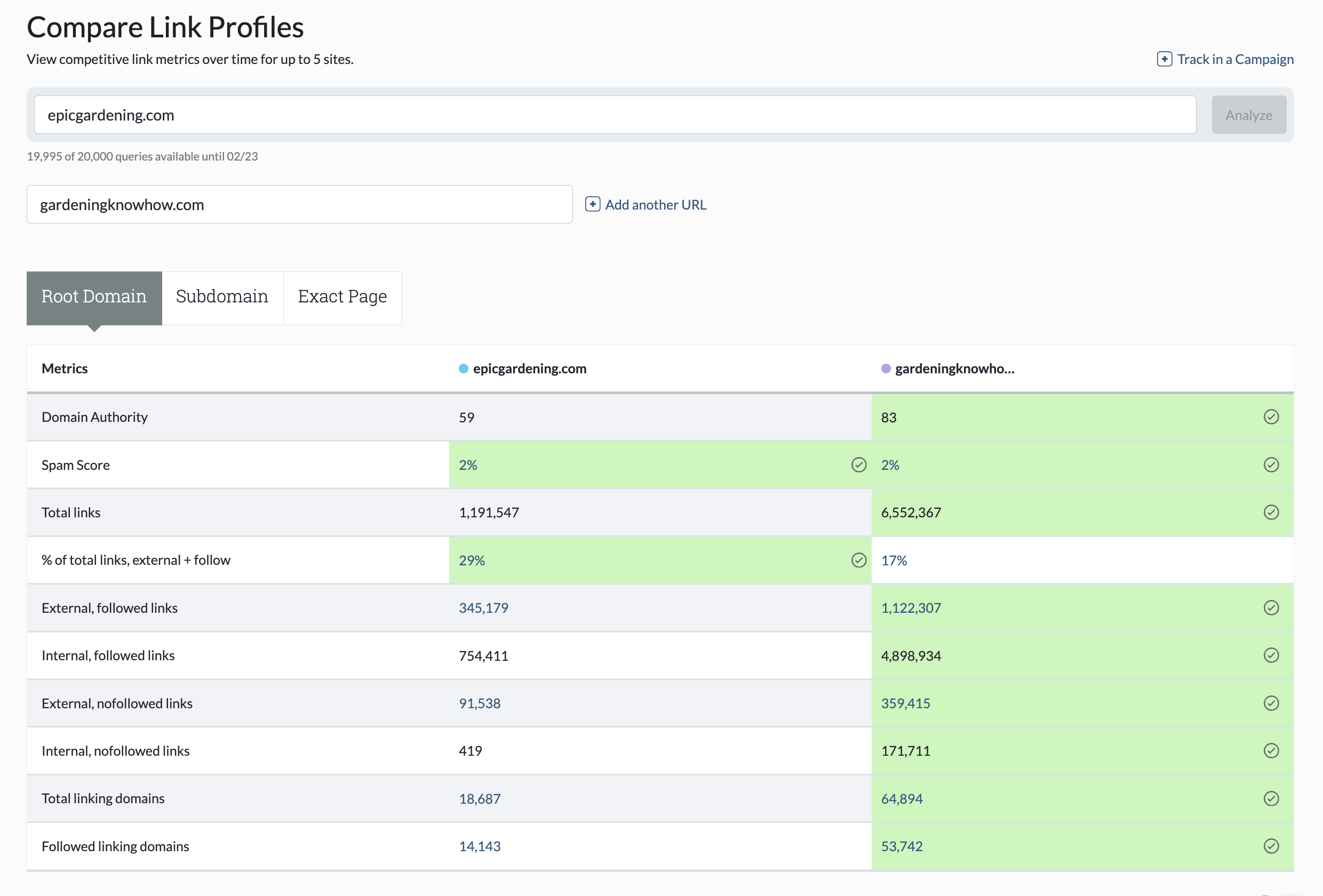Click checkmark icon next to 29% value
The height and width of the screenshot is (896, 1323).
point(858,560)
